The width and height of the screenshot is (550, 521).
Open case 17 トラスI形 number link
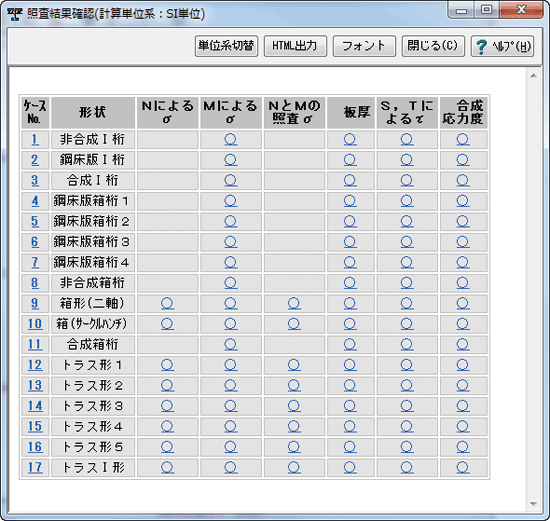coord(35,467)
